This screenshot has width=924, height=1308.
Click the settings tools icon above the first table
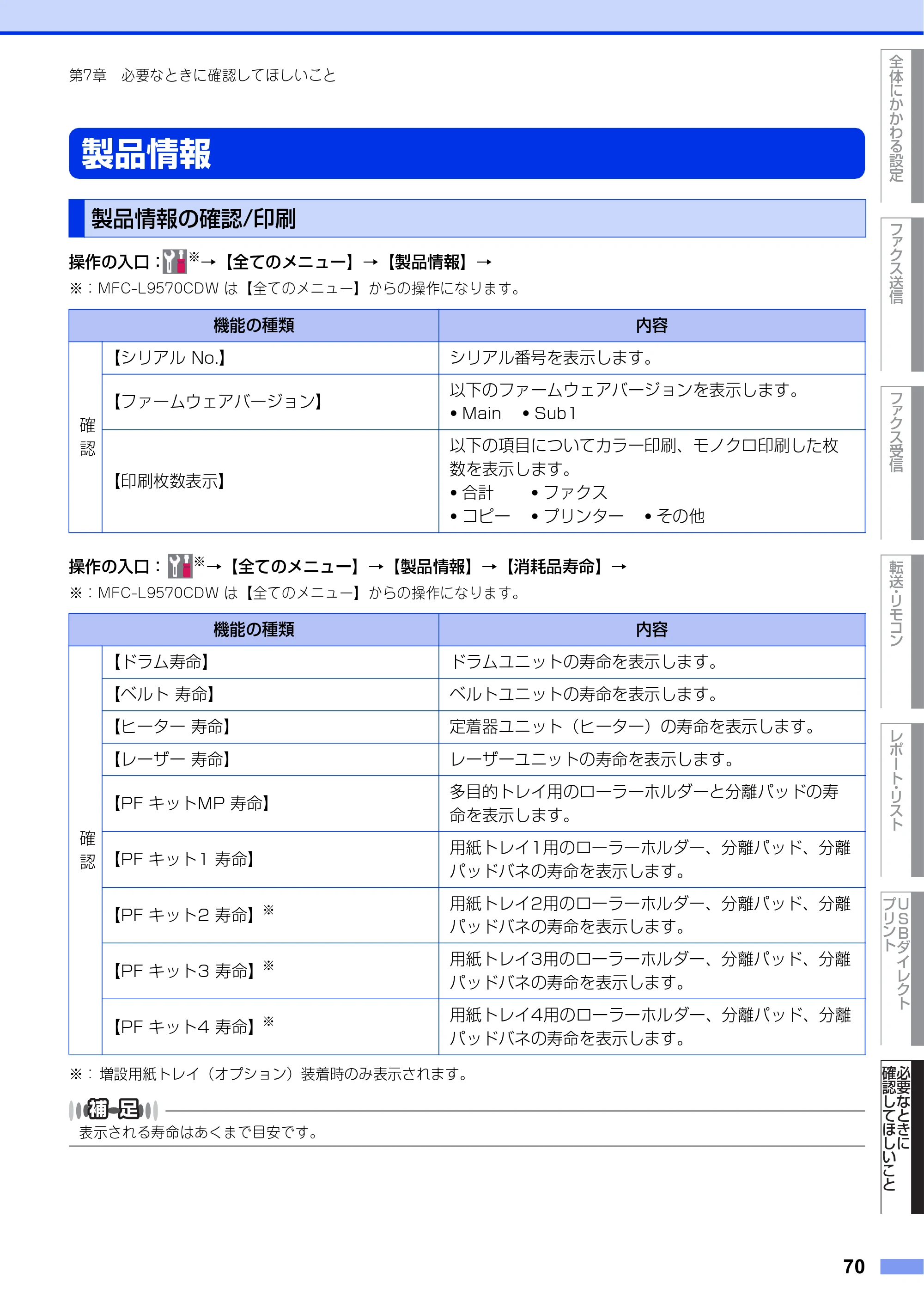coord(175,262)
